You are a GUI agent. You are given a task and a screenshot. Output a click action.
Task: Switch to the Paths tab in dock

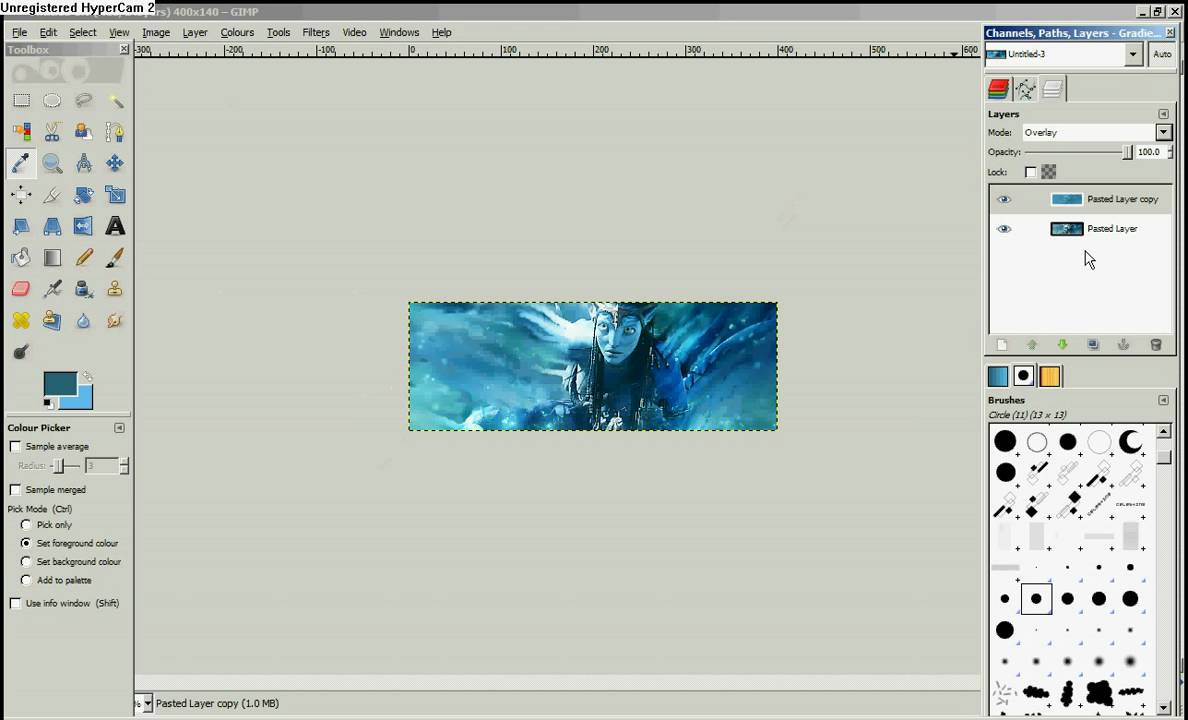(1025, 89)
